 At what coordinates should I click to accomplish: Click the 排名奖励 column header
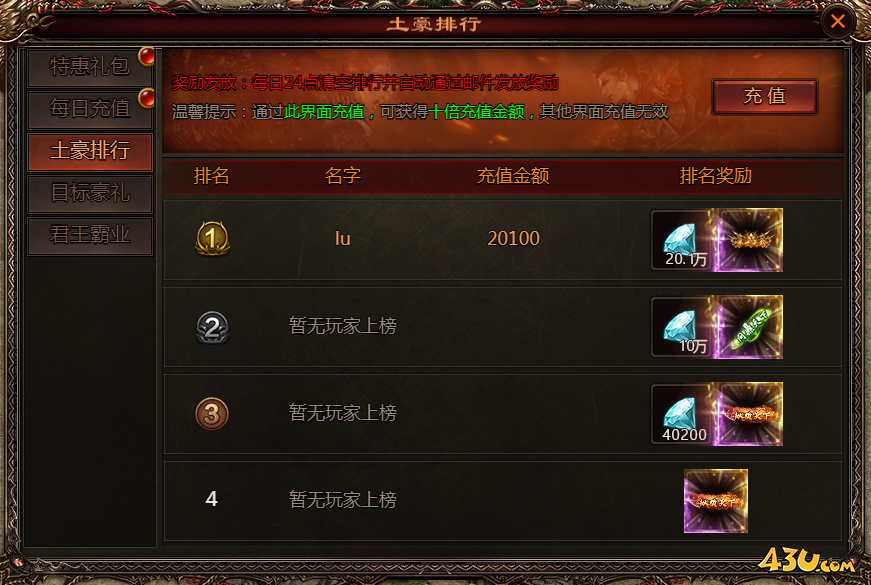(x=715, y=176)
